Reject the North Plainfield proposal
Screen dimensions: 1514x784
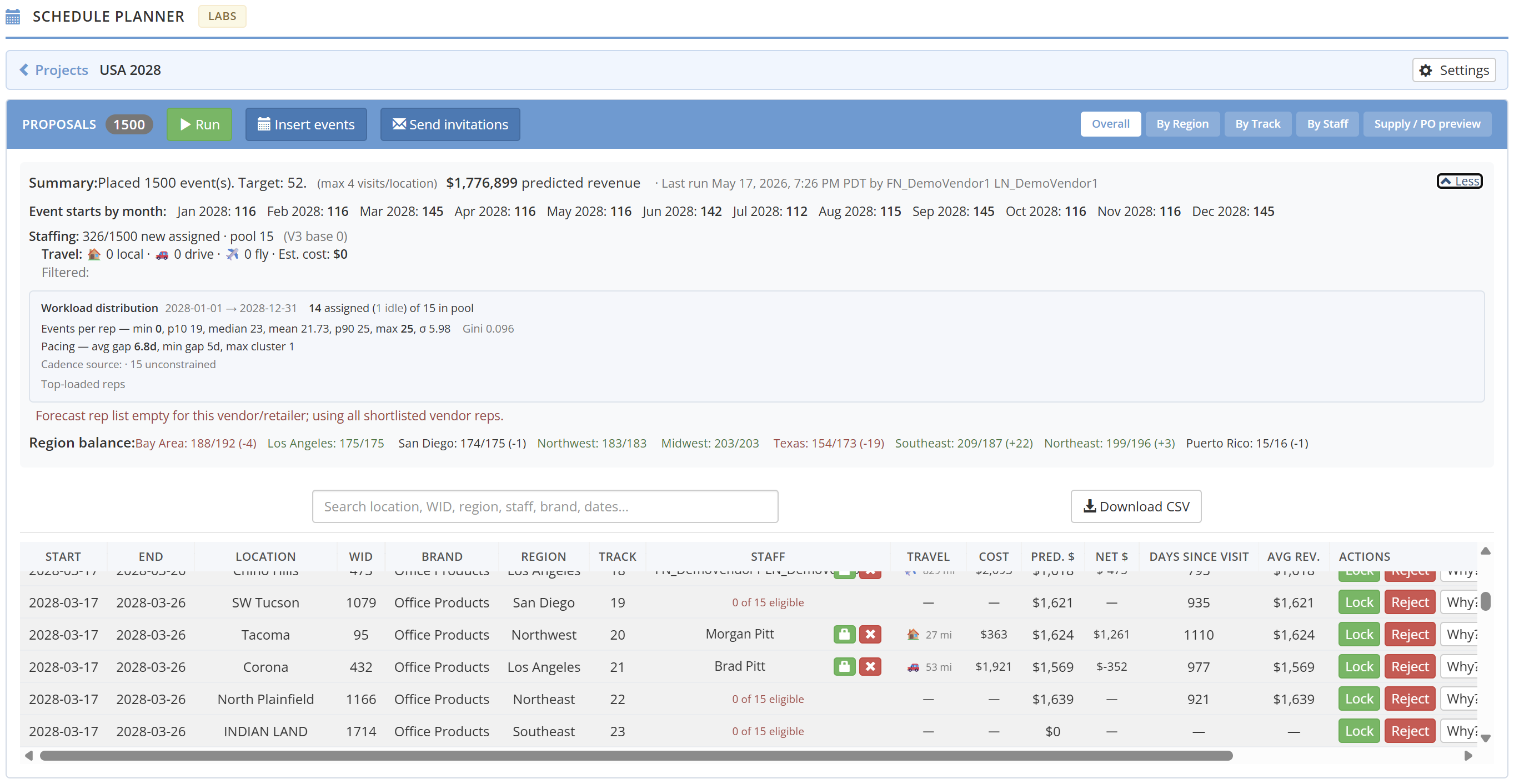[x=1410, y=699]
